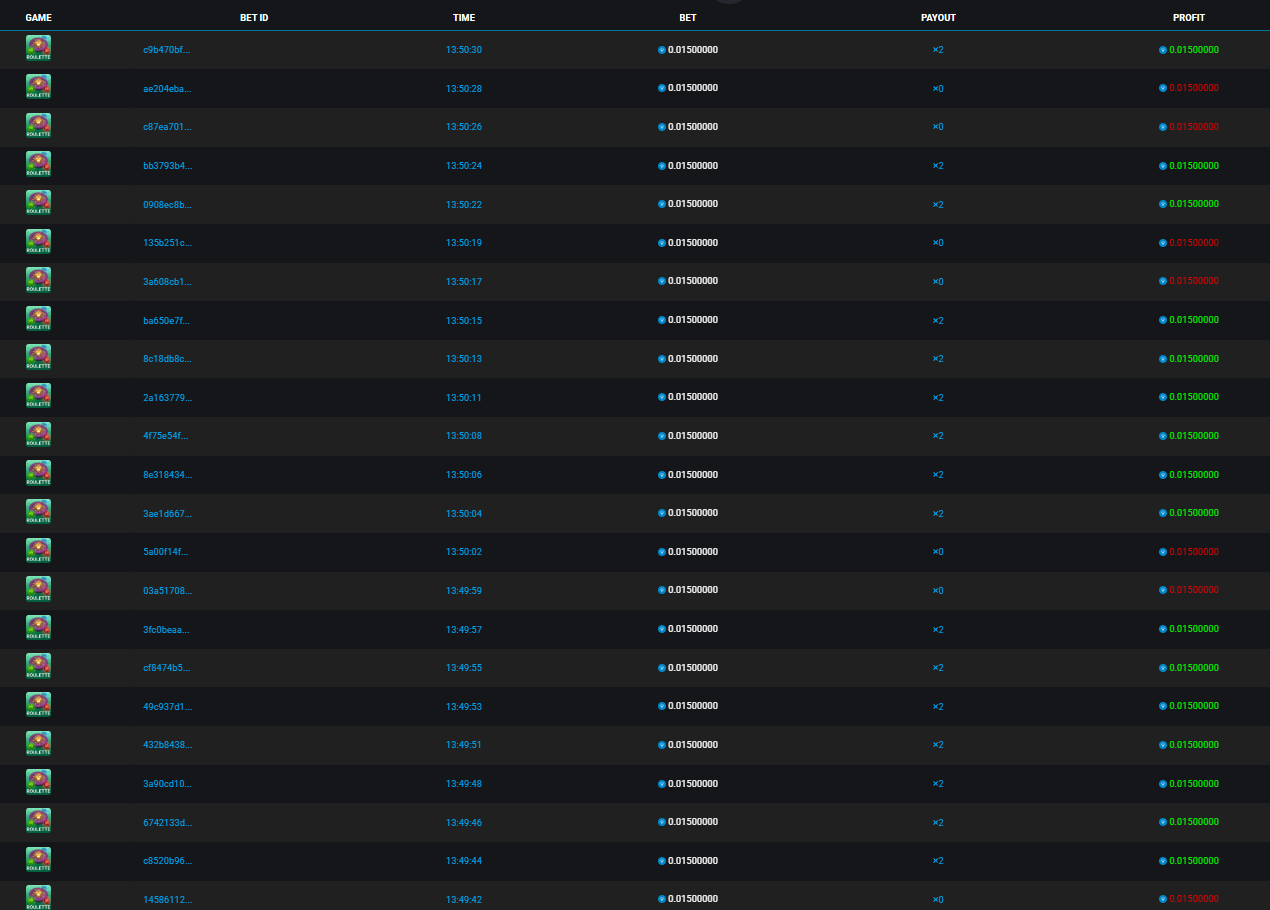Open the Roulette icon in the 13:50:04 row
1270x910 pixels.
(x=38, y=513)
